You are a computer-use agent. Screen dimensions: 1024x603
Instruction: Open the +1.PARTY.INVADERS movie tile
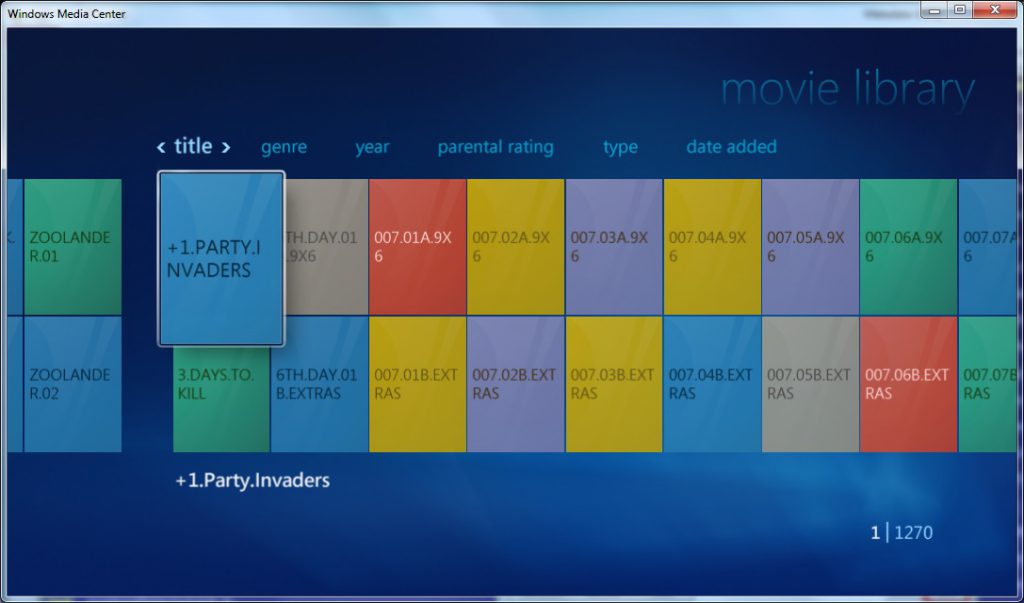pos(221,259)
